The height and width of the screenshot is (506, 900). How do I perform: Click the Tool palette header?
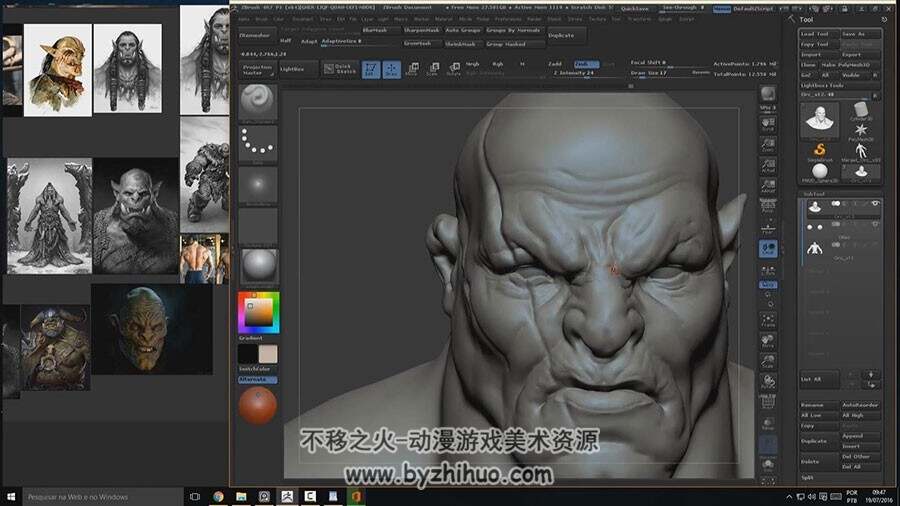click(806, 20)
